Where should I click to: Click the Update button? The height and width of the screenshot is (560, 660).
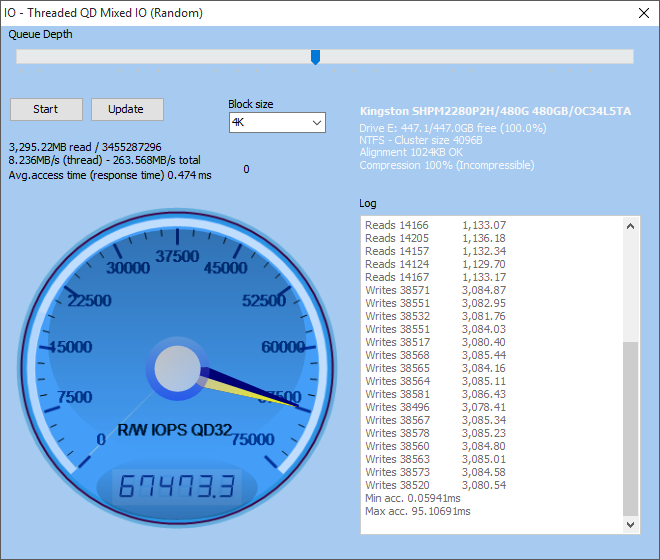(127, 109)
